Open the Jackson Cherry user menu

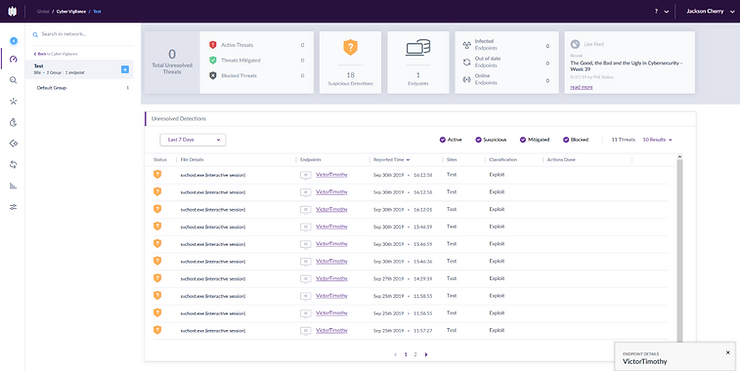click(x=711, y=11)
